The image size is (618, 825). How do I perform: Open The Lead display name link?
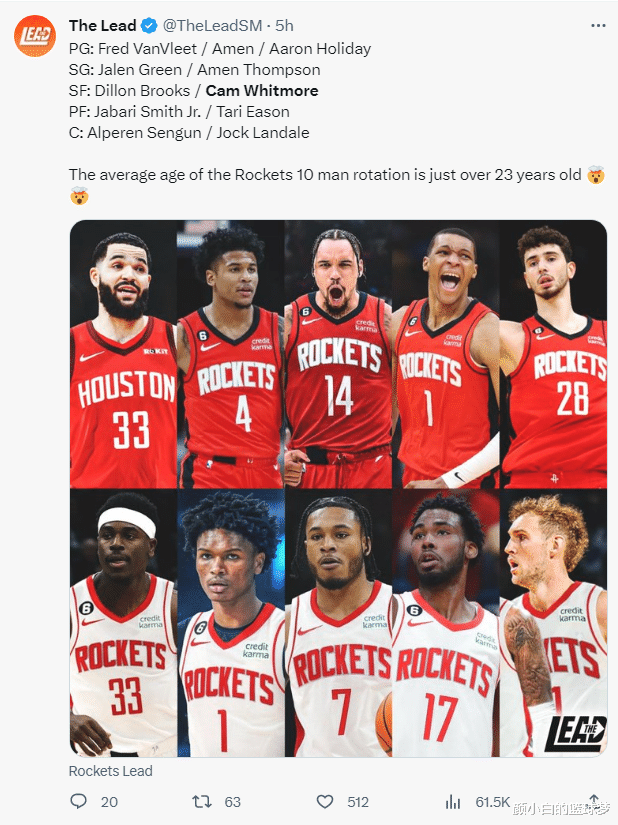(103, 25)
